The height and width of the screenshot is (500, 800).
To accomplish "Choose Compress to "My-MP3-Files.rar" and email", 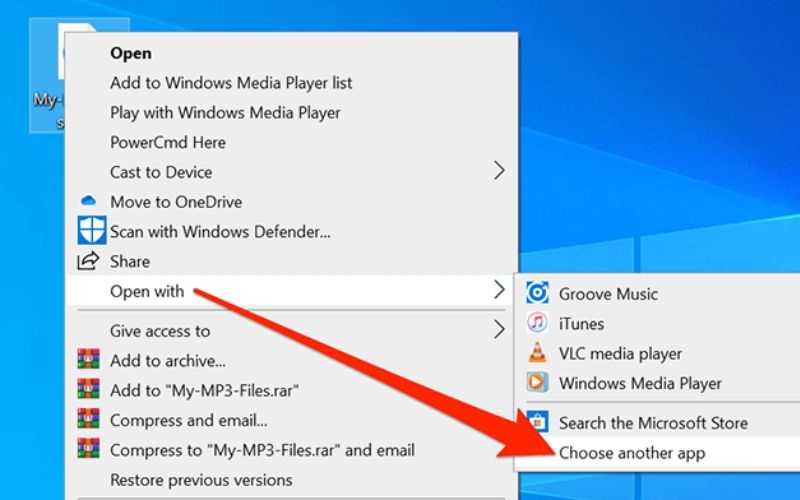I will click(291, 450).
